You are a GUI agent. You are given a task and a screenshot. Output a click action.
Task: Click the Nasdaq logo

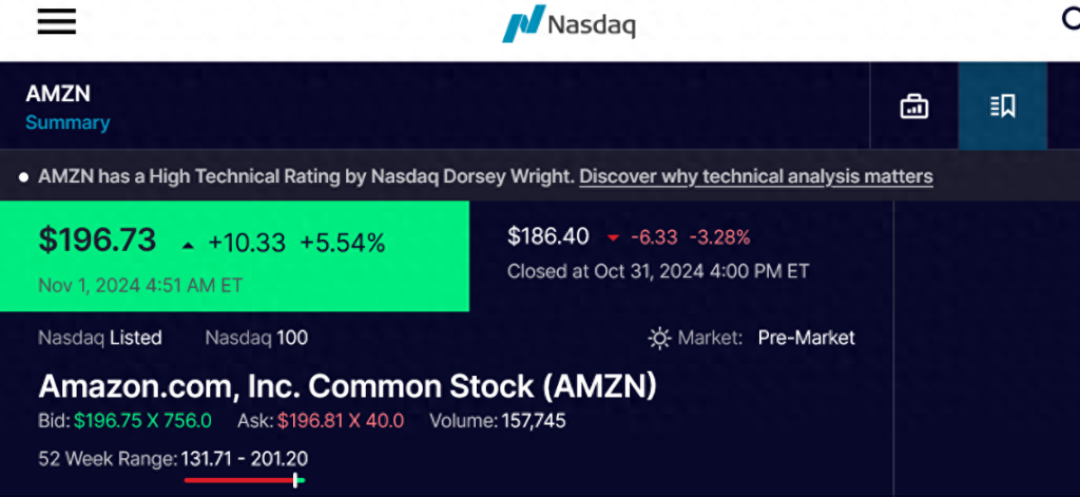tap(568, 24)
